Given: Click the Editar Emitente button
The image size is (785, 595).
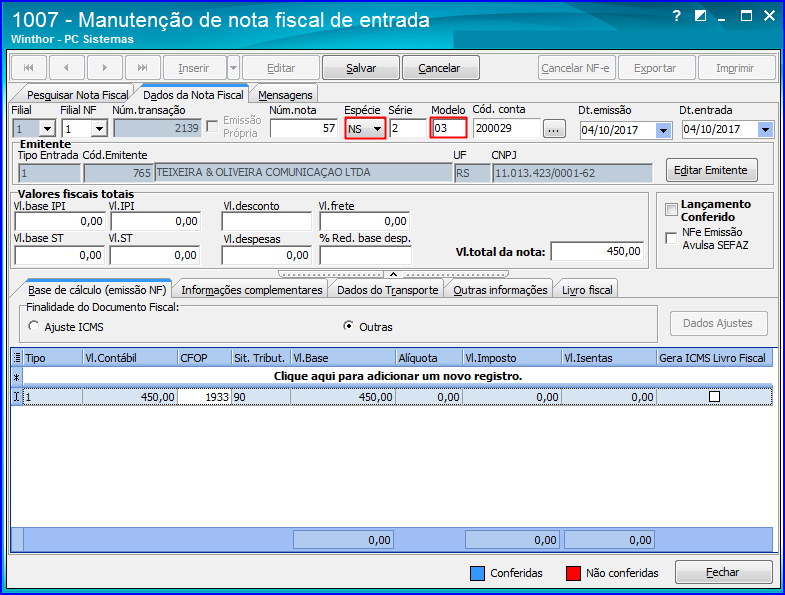Looking at the screenshot, I should (x=711, y=170).
